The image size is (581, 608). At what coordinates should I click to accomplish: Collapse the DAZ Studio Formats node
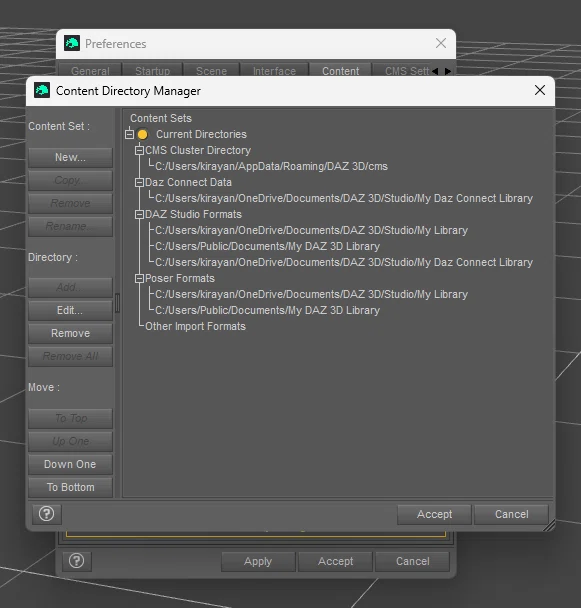pos(139,214)
